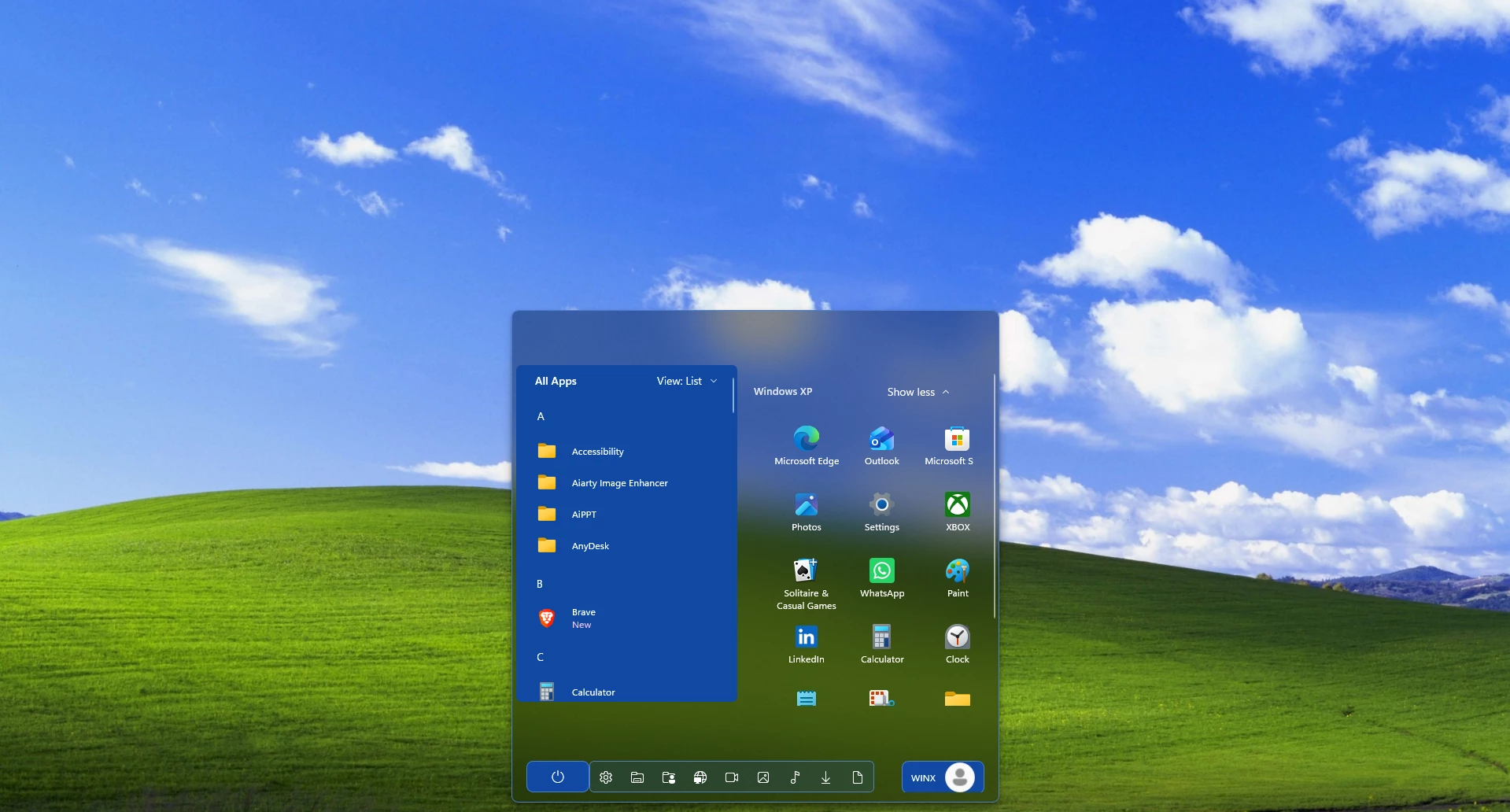Open the Pictures folder shortcut
The width and height of the screenshot is (1510, 812).
click(x=763, y=777)
